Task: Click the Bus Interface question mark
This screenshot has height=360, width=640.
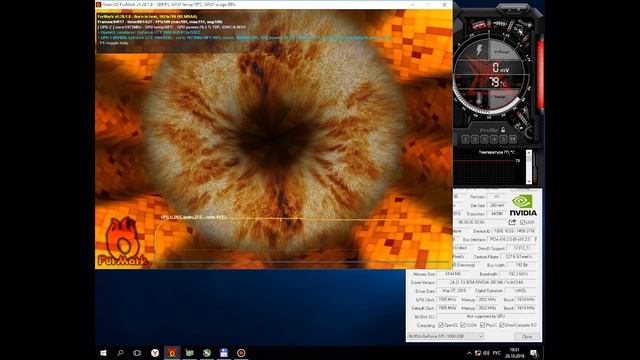Action: [536, 239]
